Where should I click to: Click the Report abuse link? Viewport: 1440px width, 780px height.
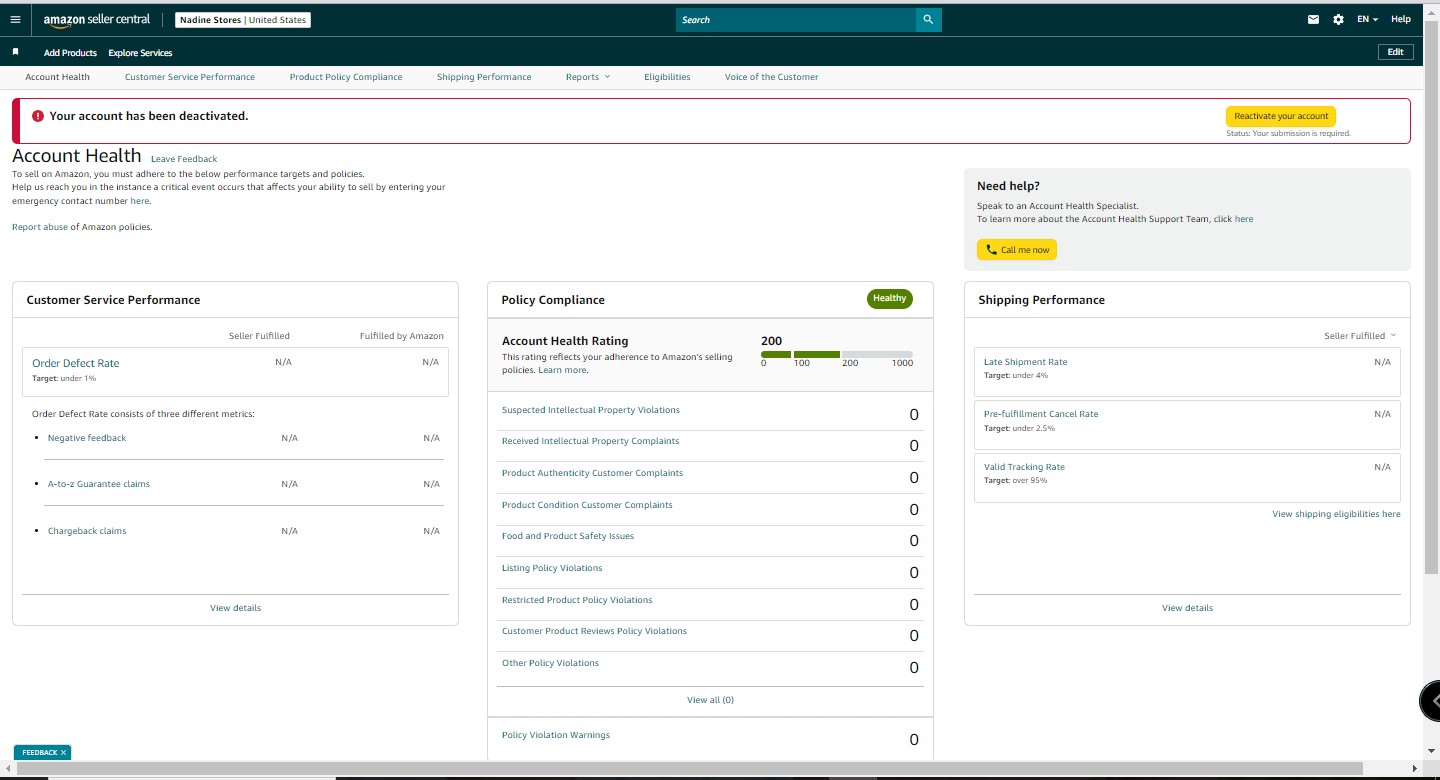[40, 227]
